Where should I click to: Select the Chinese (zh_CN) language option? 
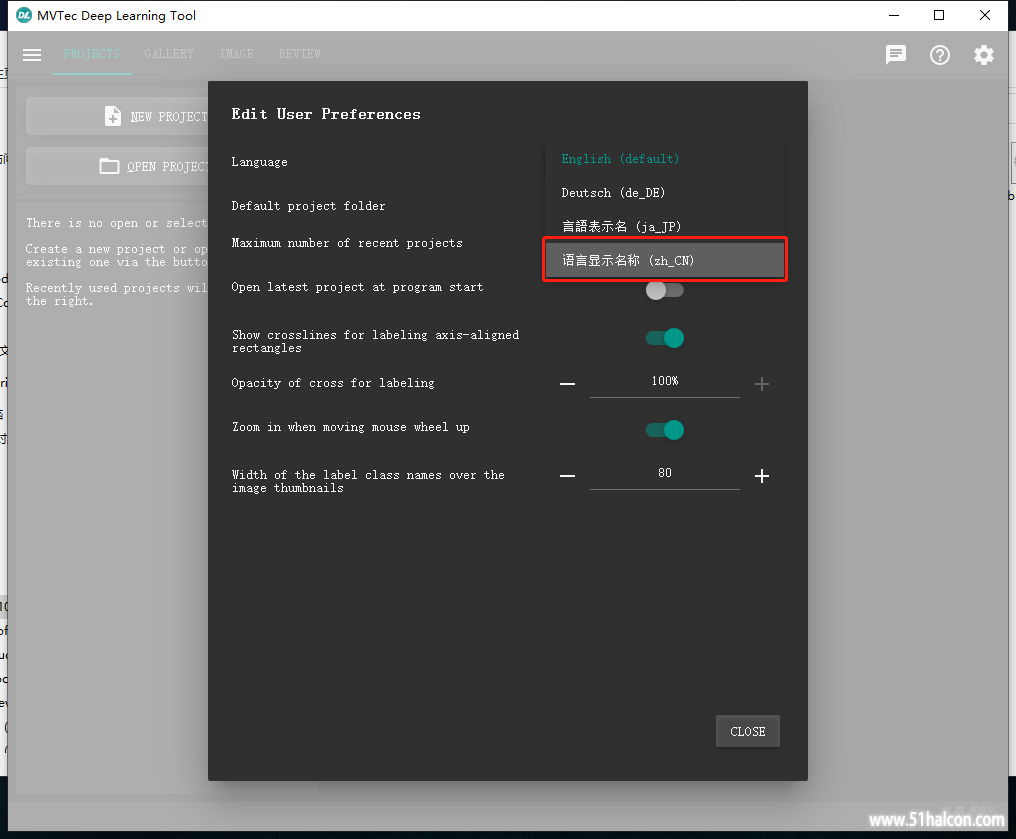(664, 260)
